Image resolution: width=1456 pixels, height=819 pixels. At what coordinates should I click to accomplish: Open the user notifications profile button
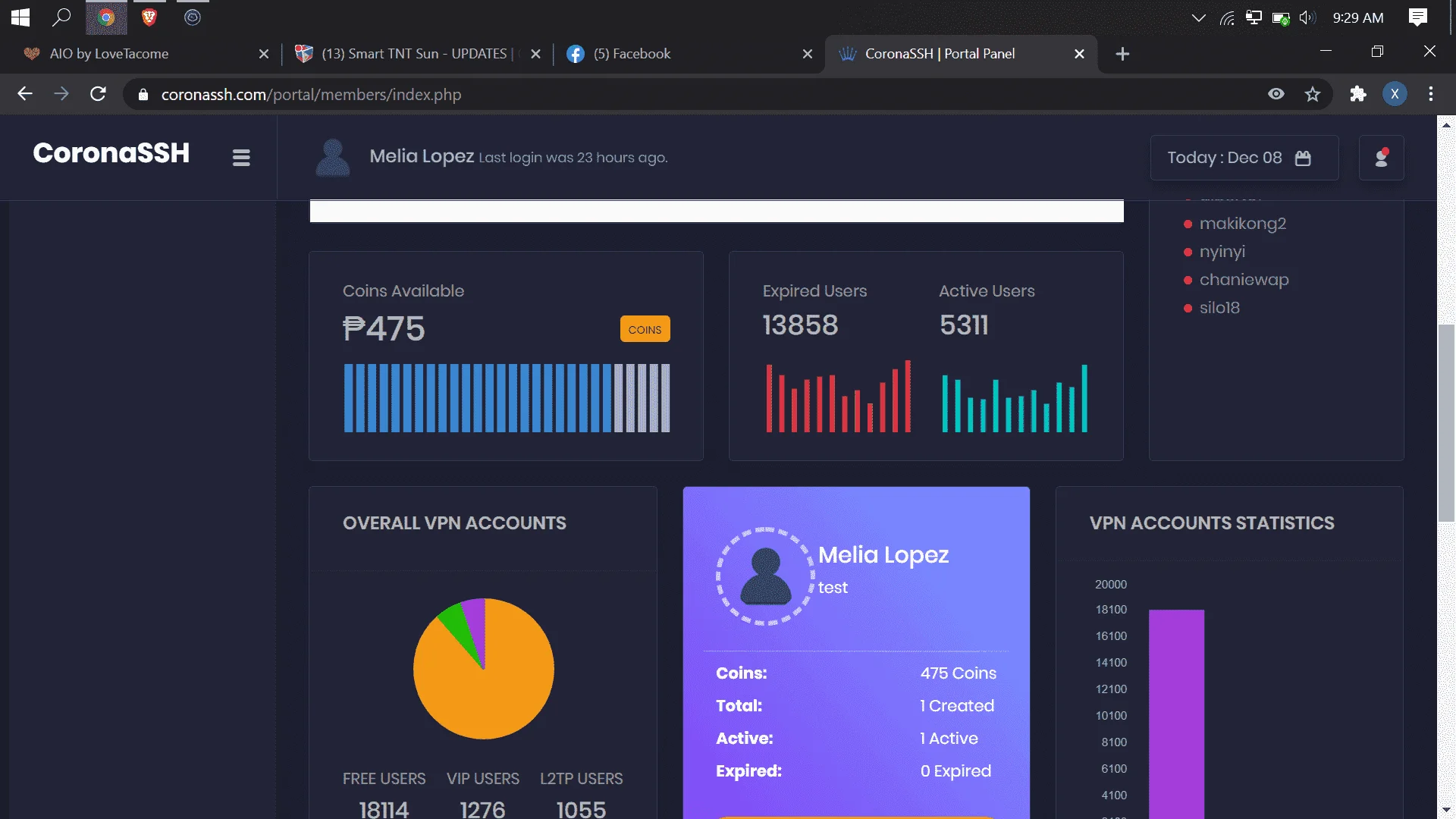point(1382,158)
